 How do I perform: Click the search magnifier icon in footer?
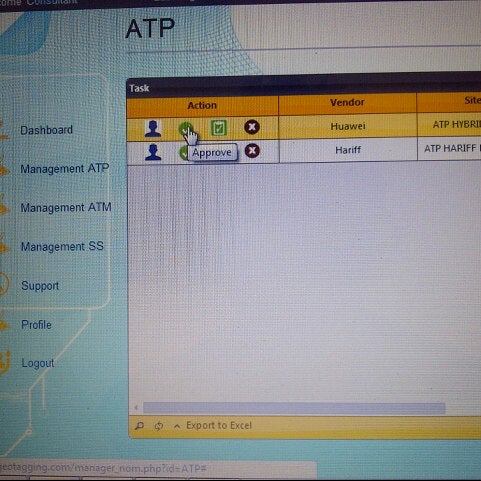(140, 426)
